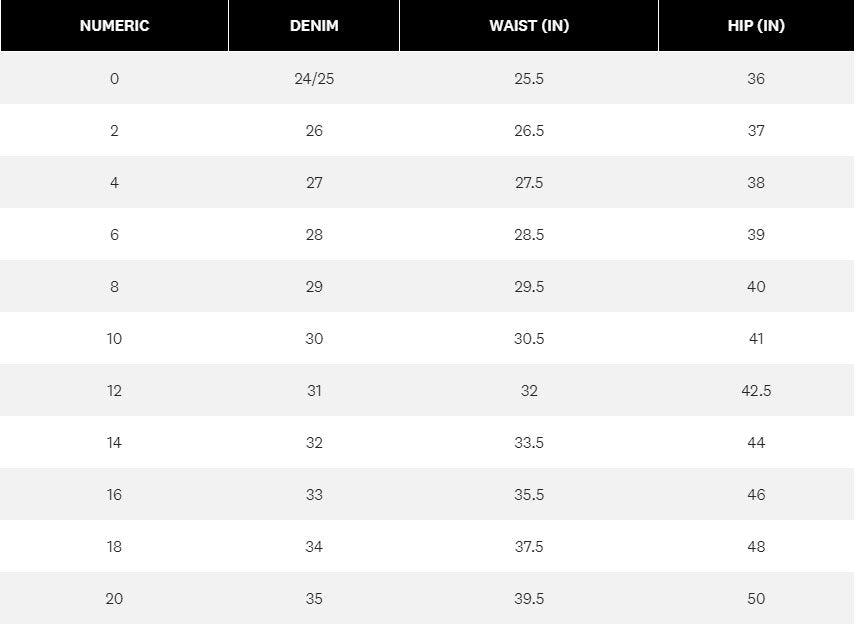Click waist value 26.5
The image size is (860, 624).
tap(529, 131)
